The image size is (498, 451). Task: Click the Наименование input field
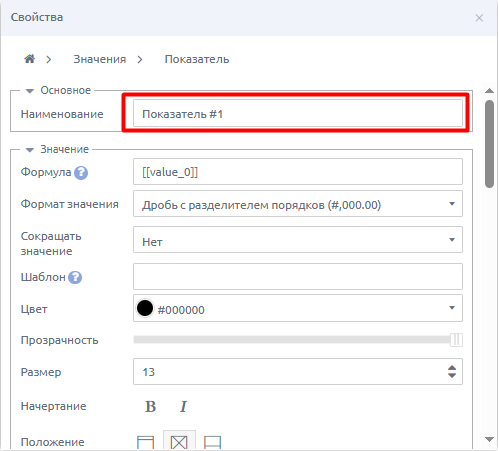point(298,113)
